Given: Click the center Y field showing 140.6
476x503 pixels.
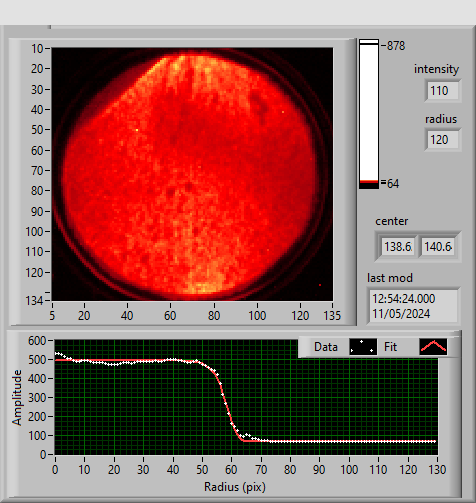Looking at the screenshot, I should [x=438, y=247].
